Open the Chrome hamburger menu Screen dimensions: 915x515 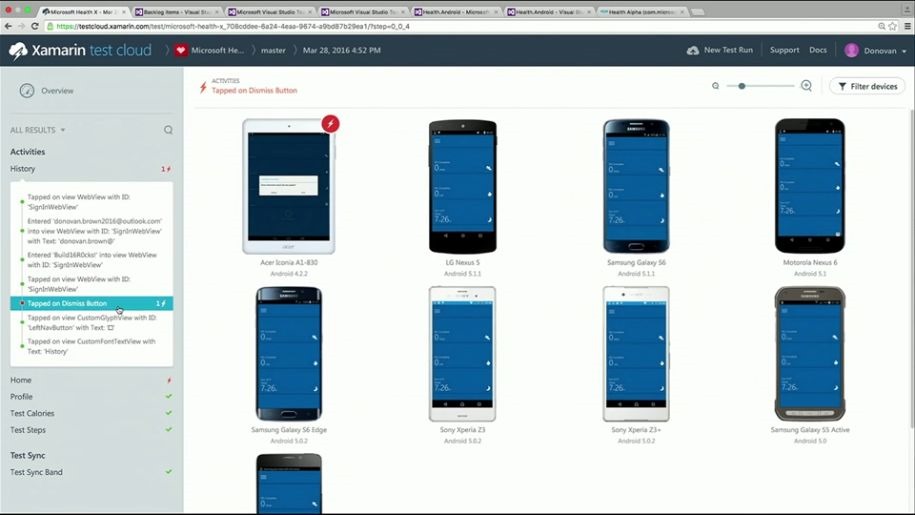tap(907, 26)
